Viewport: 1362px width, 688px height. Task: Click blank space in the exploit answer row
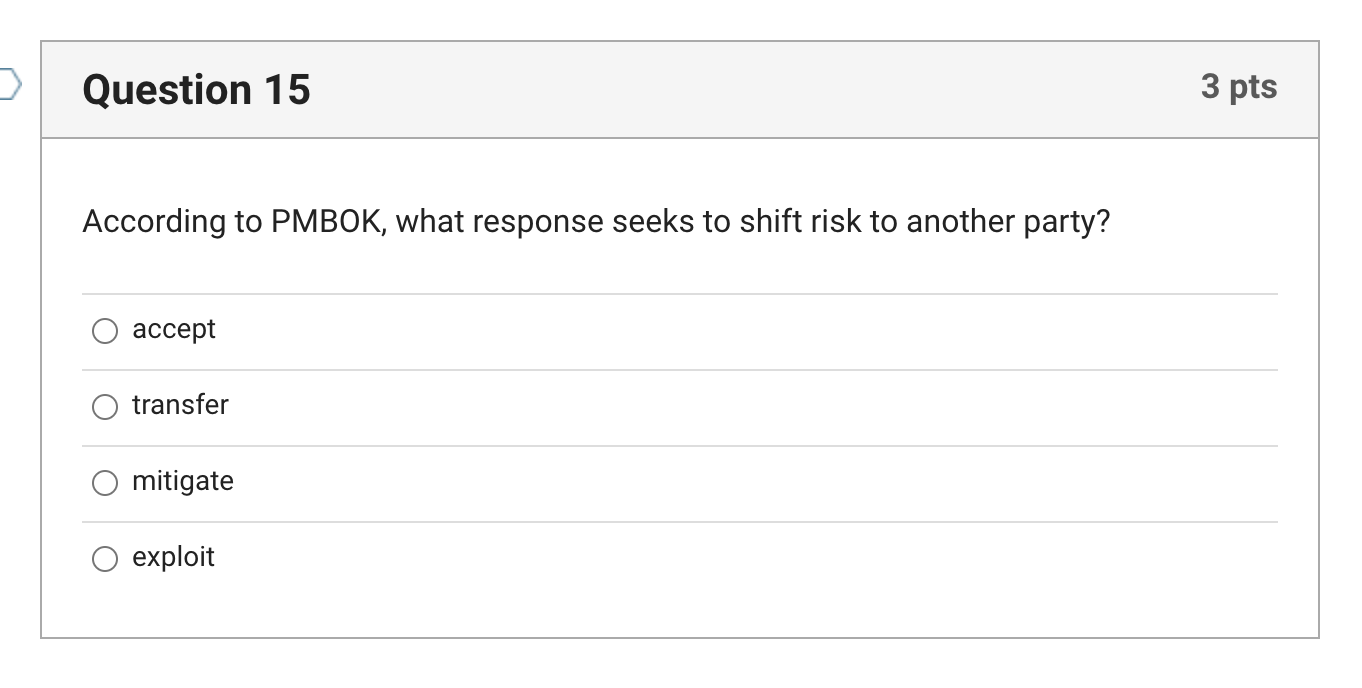pyautogui.click(x=700, y=558)
